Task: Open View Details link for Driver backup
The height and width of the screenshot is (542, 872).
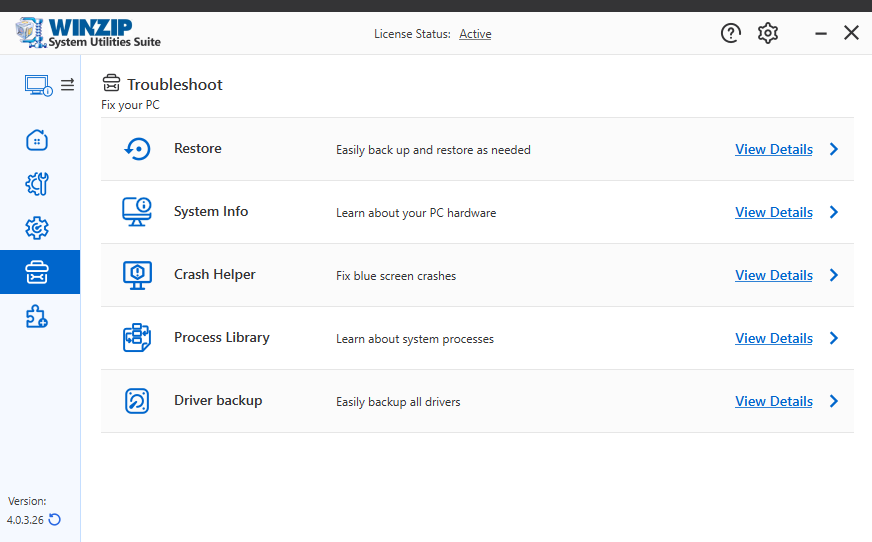Action: 774,401
